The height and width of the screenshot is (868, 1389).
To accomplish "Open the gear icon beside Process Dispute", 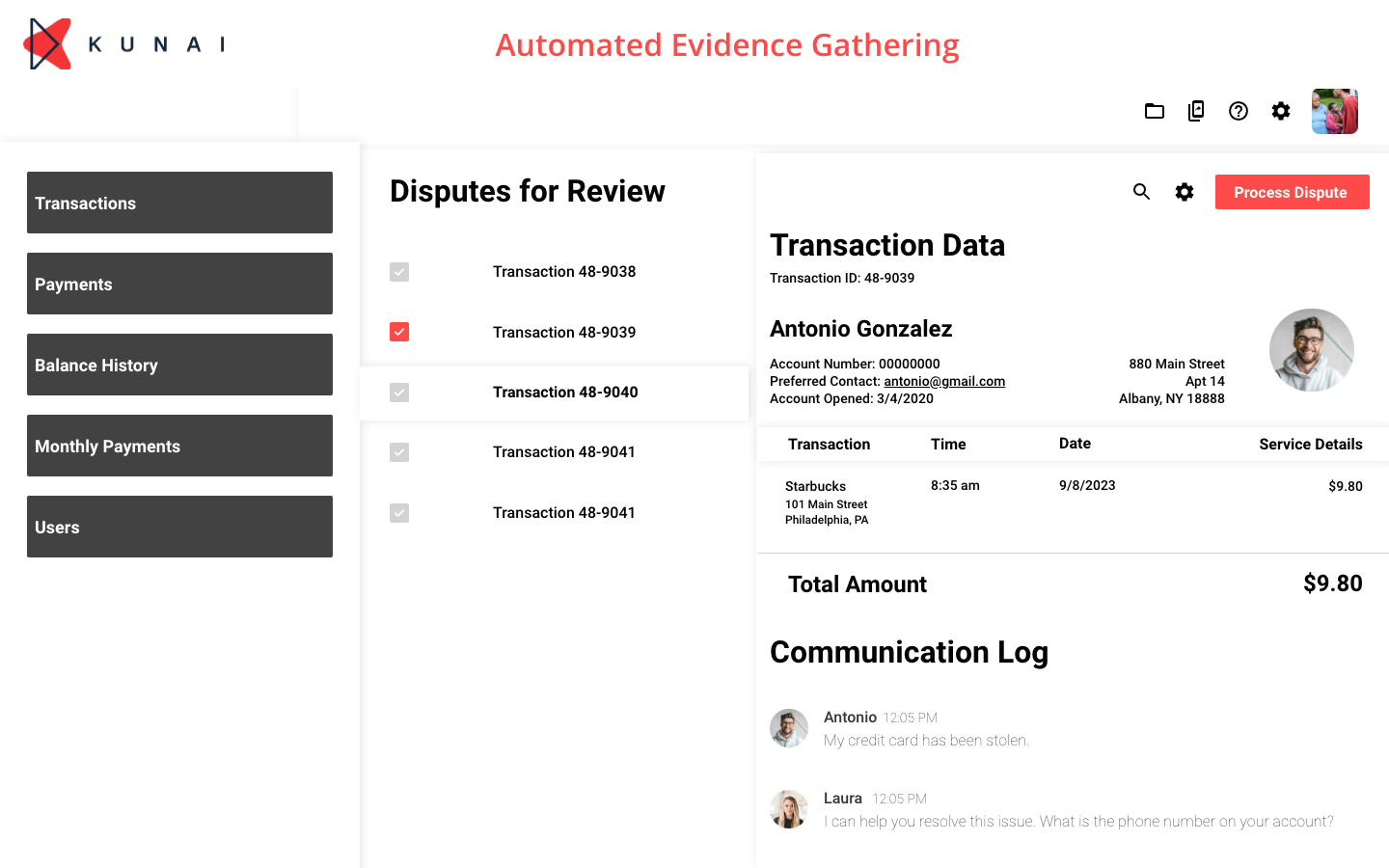I will tap(1184, 192).
